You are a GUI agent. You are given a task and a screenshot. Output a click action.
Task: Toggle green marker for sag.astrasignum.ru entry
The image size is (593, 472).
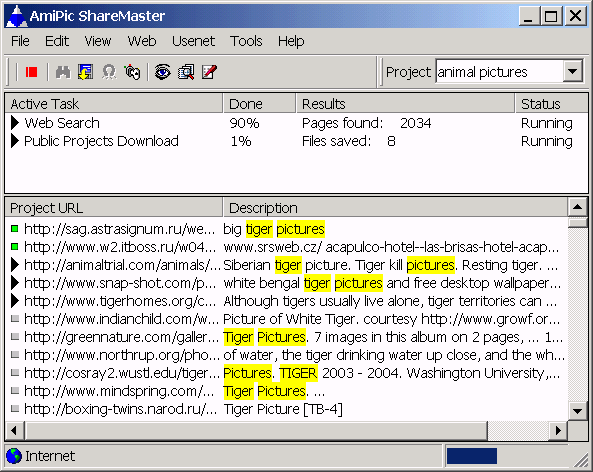point(15,228)
